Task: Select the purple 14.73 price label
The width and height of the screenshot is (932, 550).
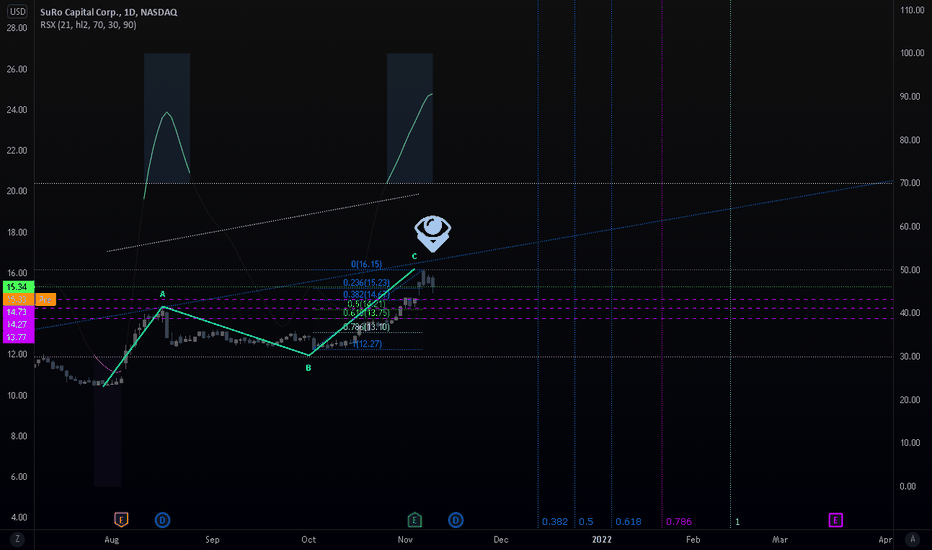Action: tap(17, 312)
